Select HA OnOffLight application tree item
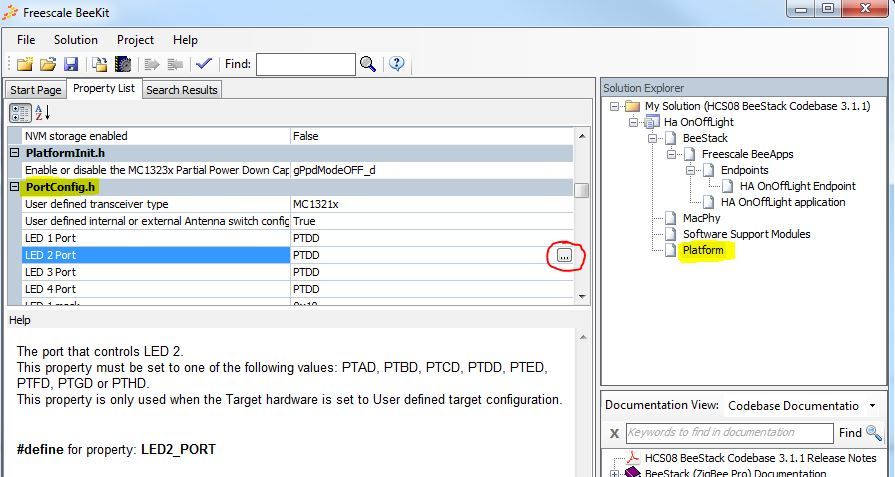 point(783,202)
